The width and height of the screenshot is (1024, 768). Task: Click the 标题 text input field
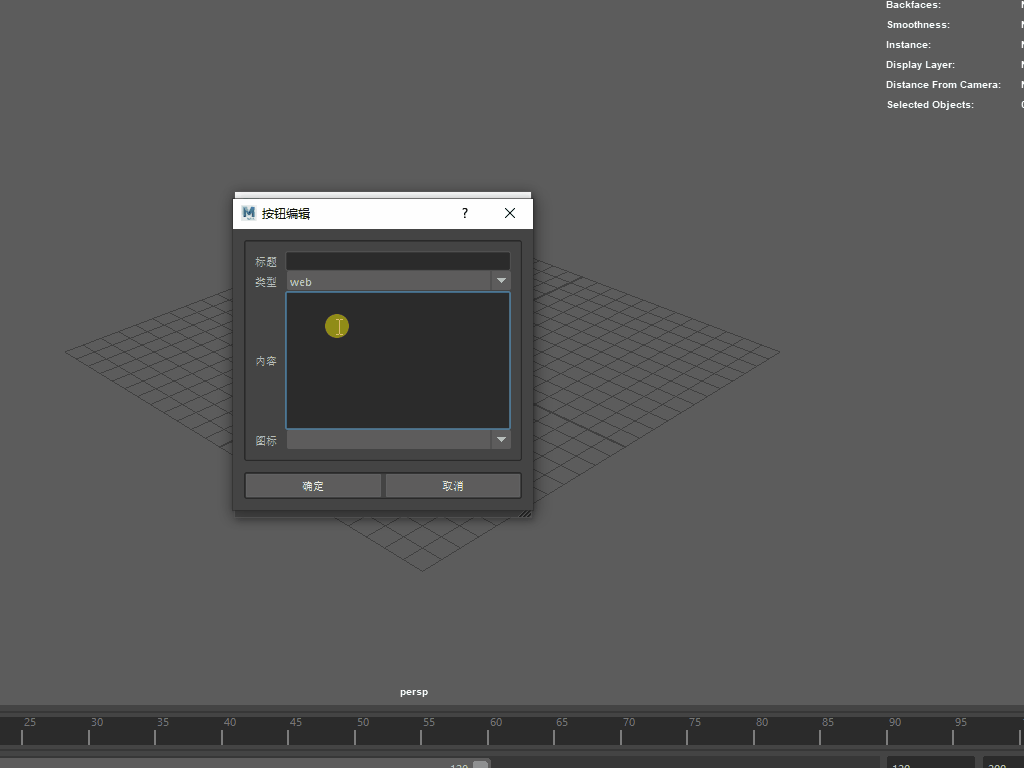[x=397, y=261]
